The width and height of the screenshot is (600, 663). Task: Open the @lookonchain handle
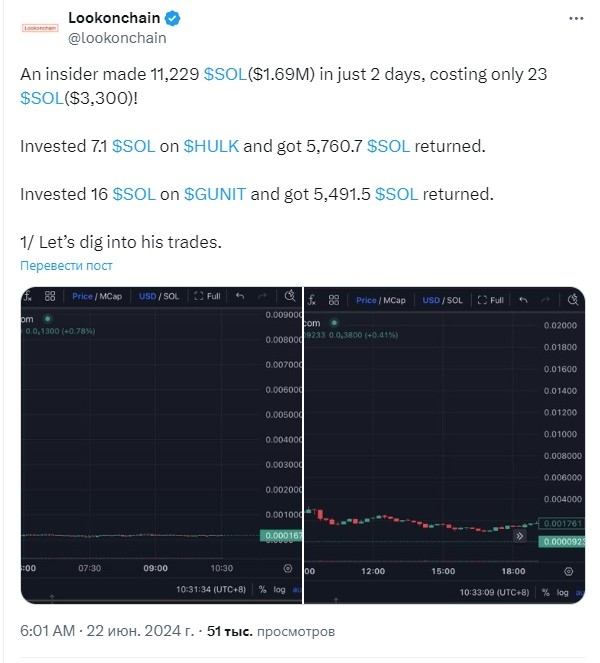117,38
